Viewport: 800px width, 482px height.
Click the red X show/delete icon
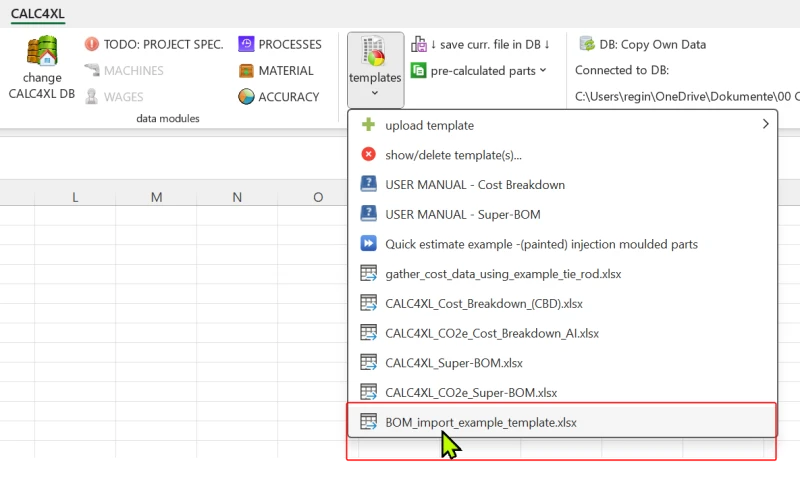click(x=368, y=154)
